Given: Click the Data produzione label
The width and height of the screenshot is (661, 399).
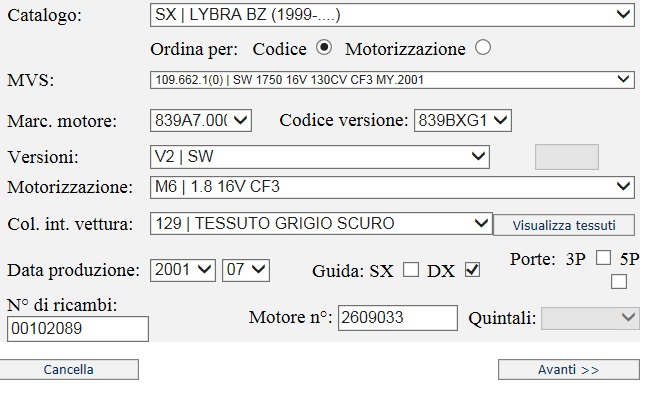Looking at the screenshot, I should pyautogui.click(x=73, y=270).
